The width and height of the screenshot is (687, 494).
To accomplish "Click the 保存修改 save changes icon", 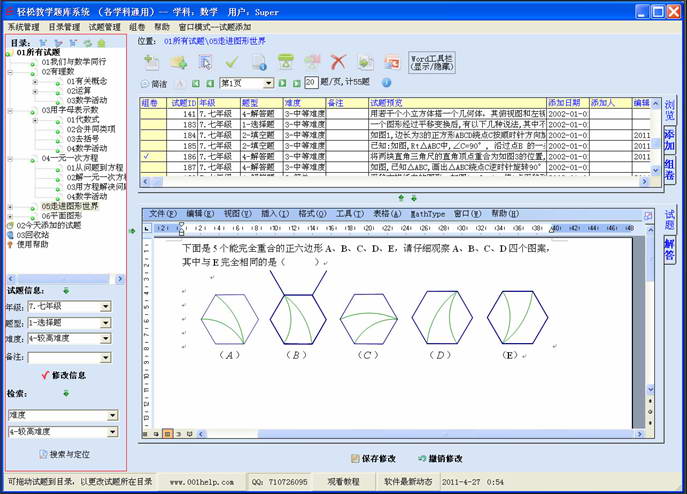I will (x=355, y=458).
